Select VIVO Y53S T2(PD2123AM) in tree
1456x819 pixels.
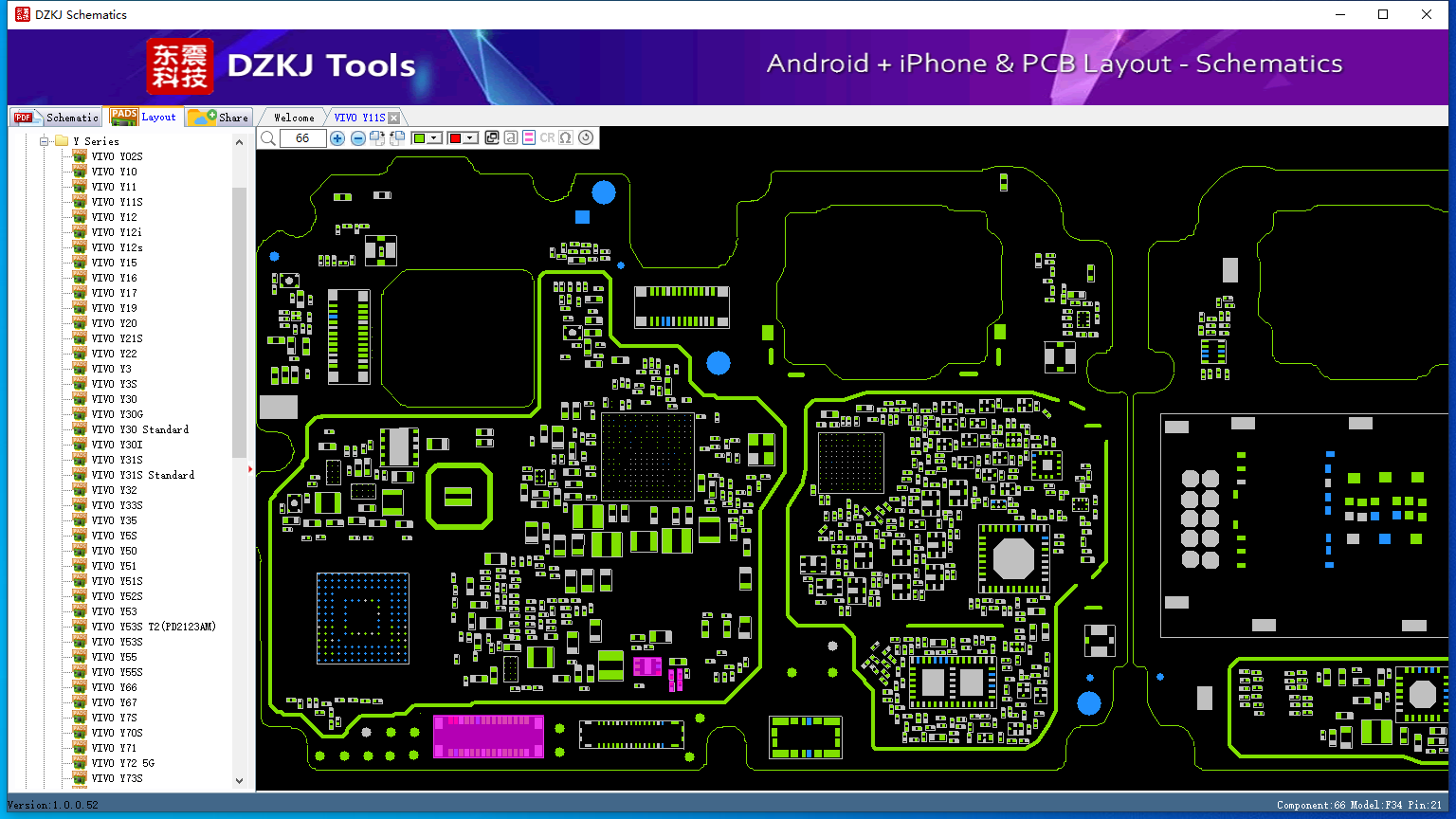coord(154,627)
